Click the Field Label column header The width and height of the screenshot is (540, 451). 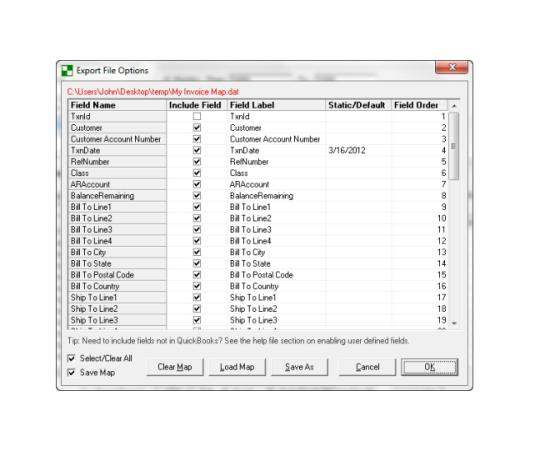click(276, 105)
